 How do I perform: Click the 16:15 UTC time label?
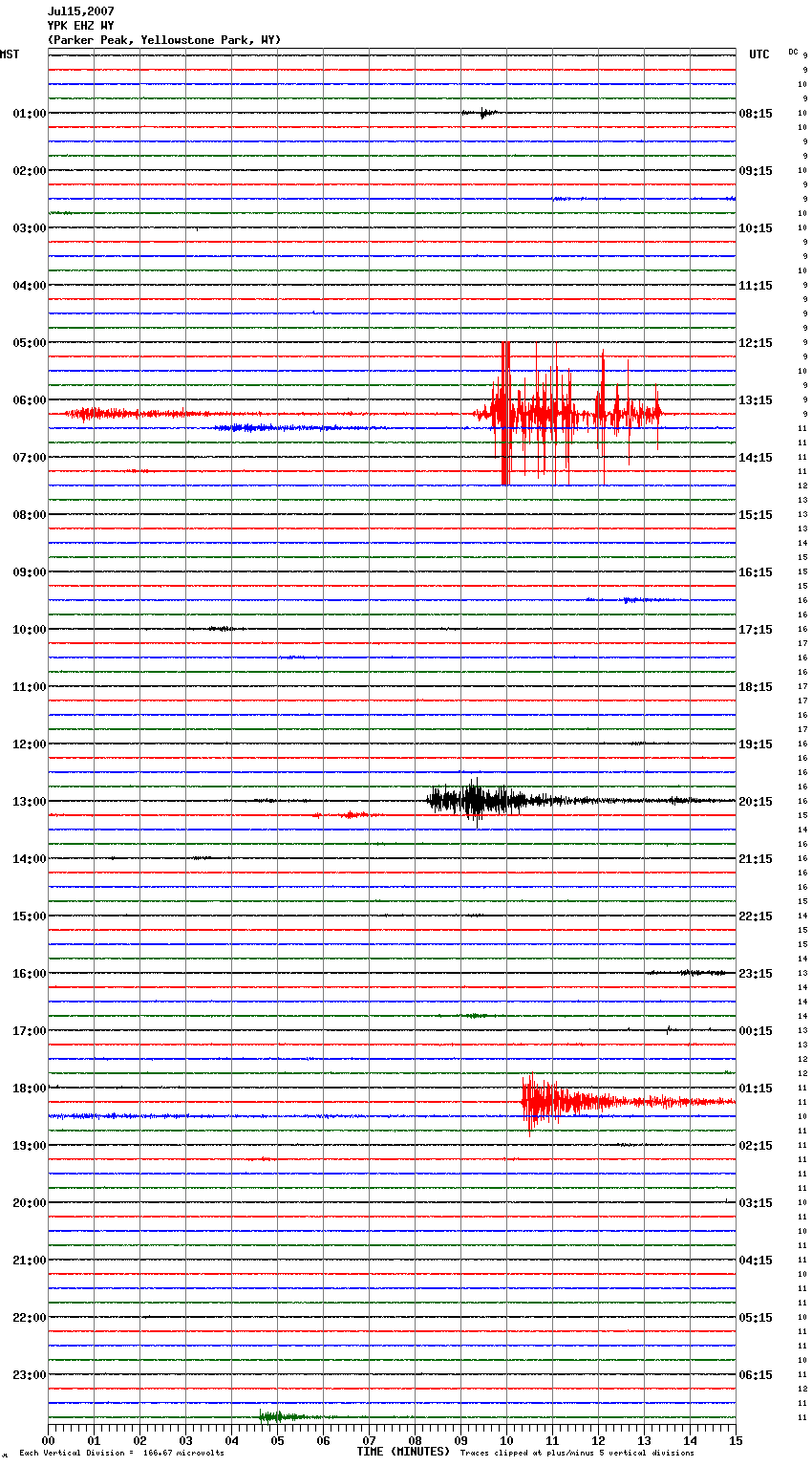[x=756, y=572]
